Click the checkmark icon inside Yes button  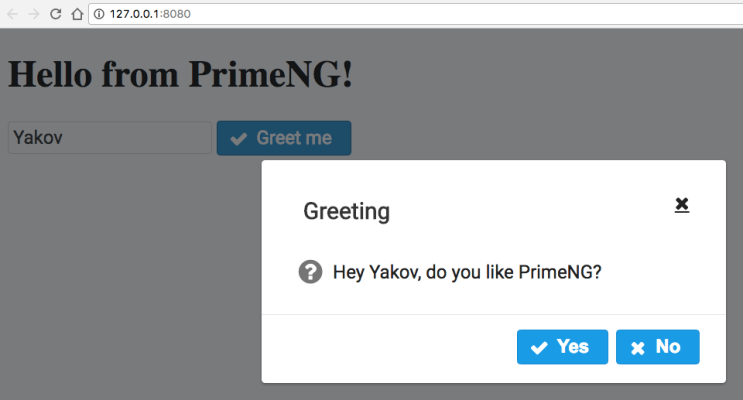click(539, 348)
